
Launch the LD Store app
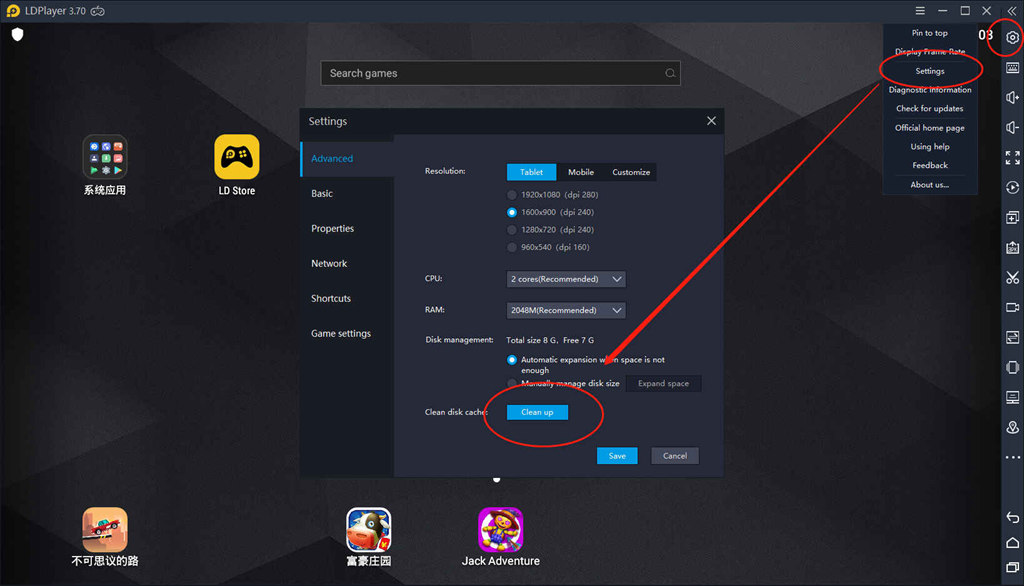click(237, 158)
